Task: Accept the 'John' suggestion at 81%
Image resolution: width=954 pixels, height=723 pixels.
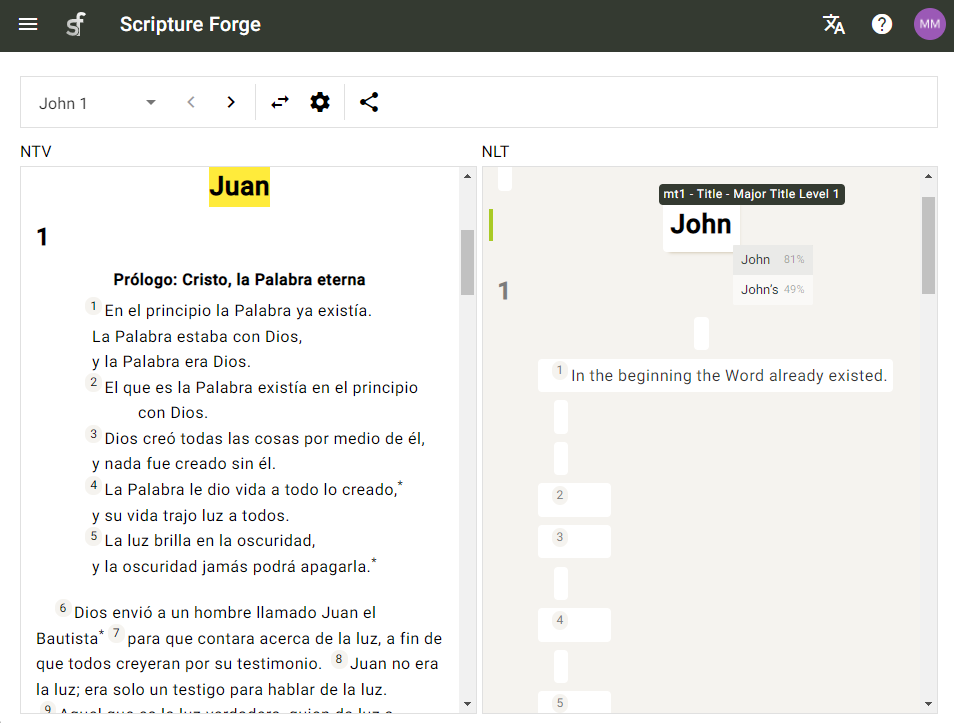Action: click(772, 259)
